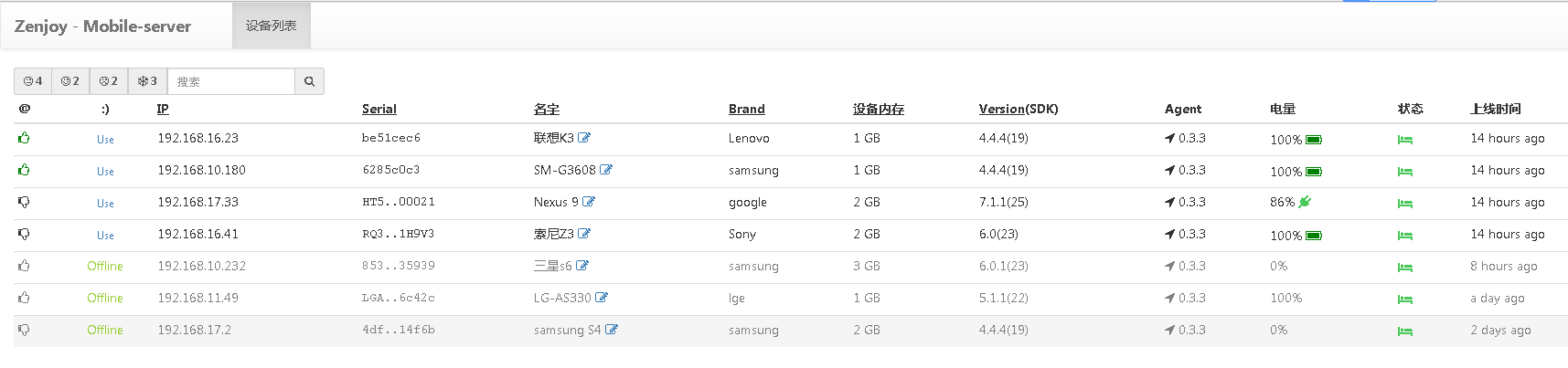
Task: Toggle the filter button showing 4 devices
Action: click(x=33, y=81)
